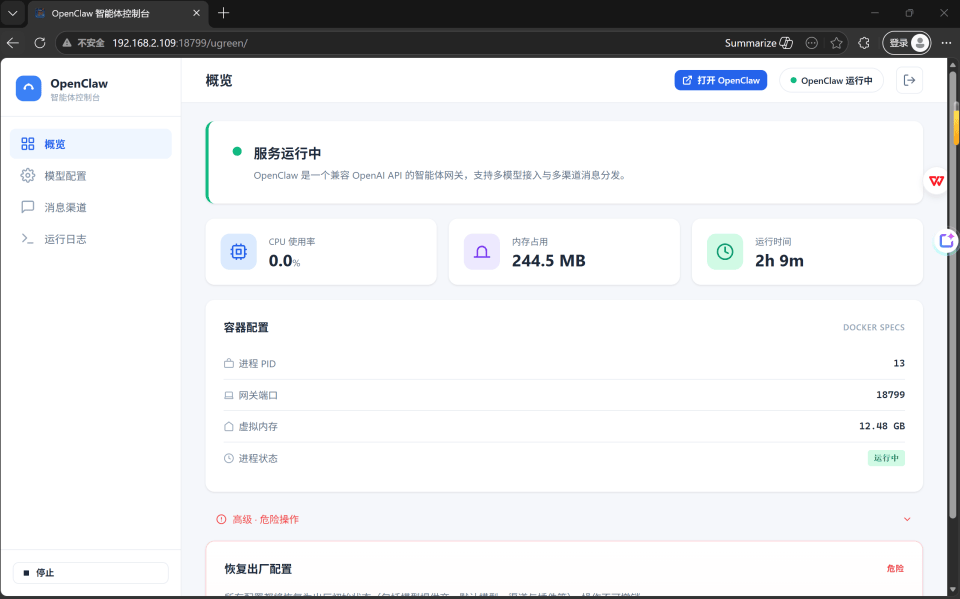
Task: Click the warning icon beside 高级 · 危险操作
Action: coord(221,519)
